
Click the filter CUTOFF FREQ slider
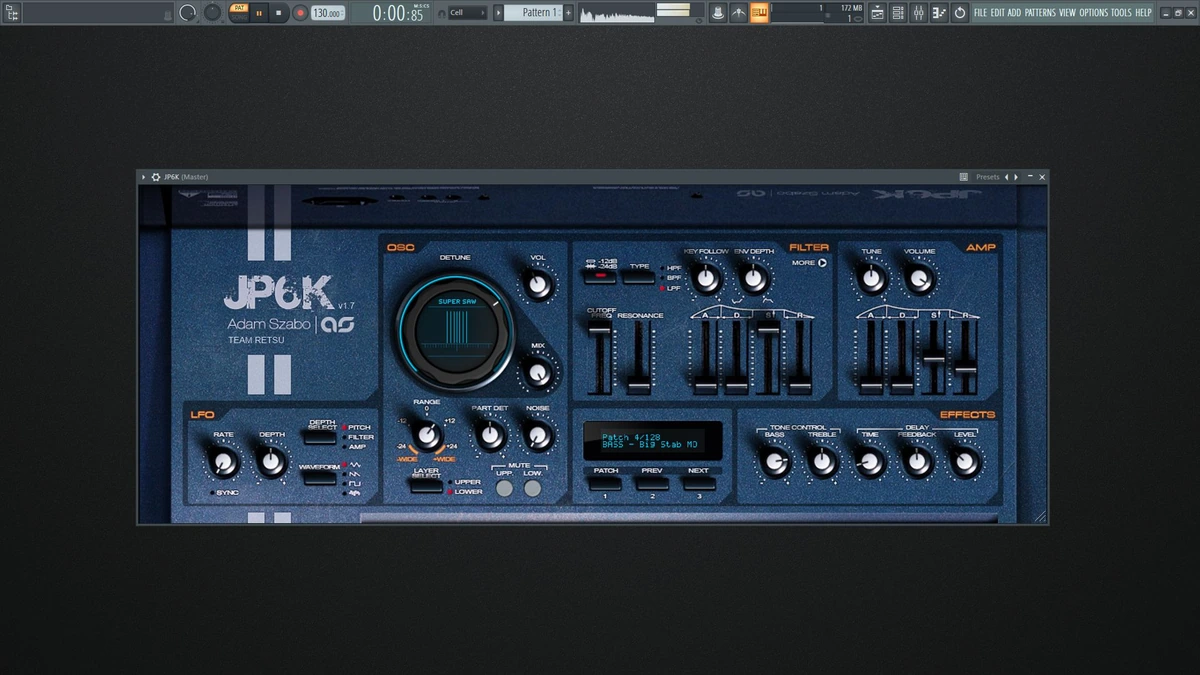600,355
